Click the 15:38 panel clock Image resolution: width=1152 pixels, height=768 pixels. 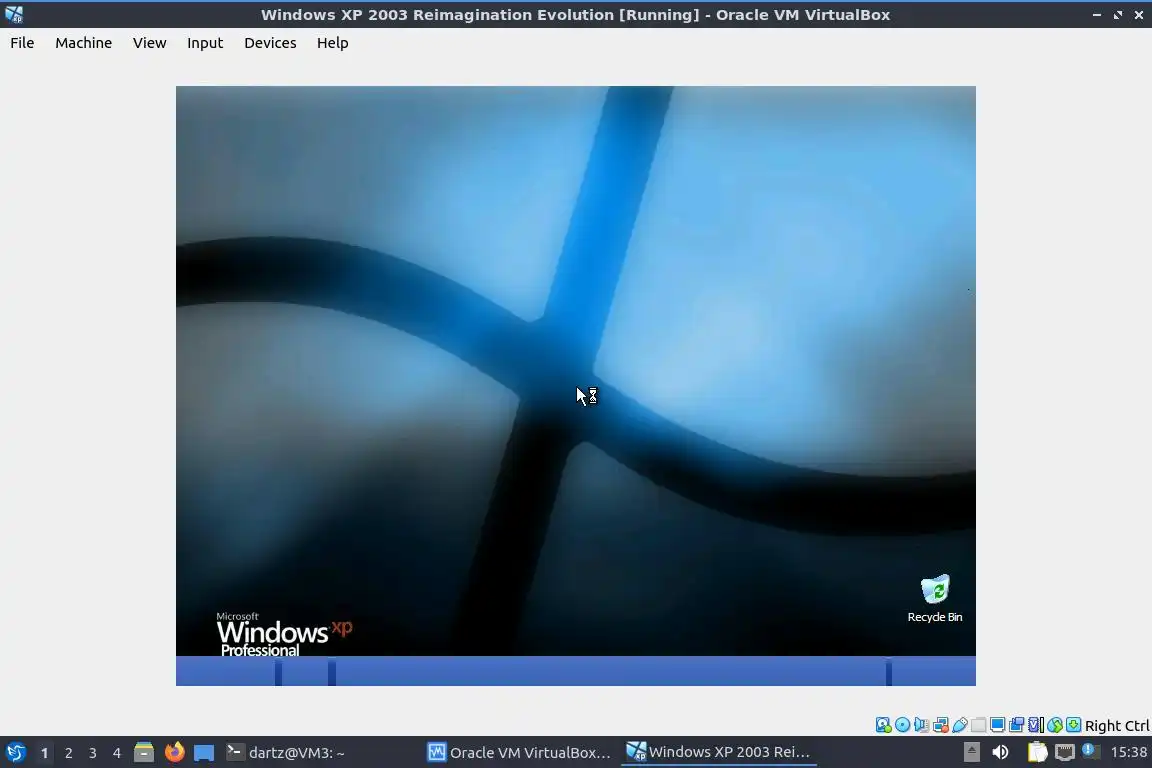tap(1128, 752)
